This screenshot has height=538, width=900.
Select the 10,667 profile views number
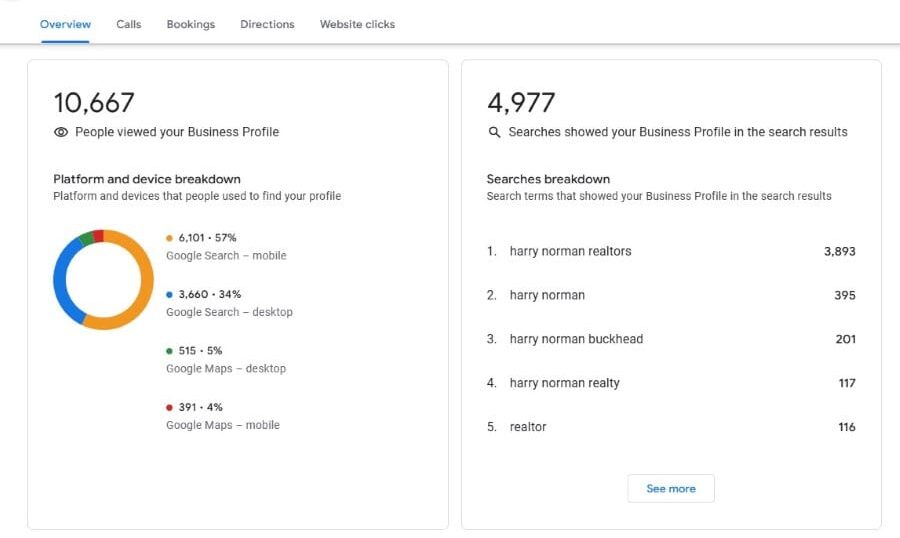[x=94, y=103]
